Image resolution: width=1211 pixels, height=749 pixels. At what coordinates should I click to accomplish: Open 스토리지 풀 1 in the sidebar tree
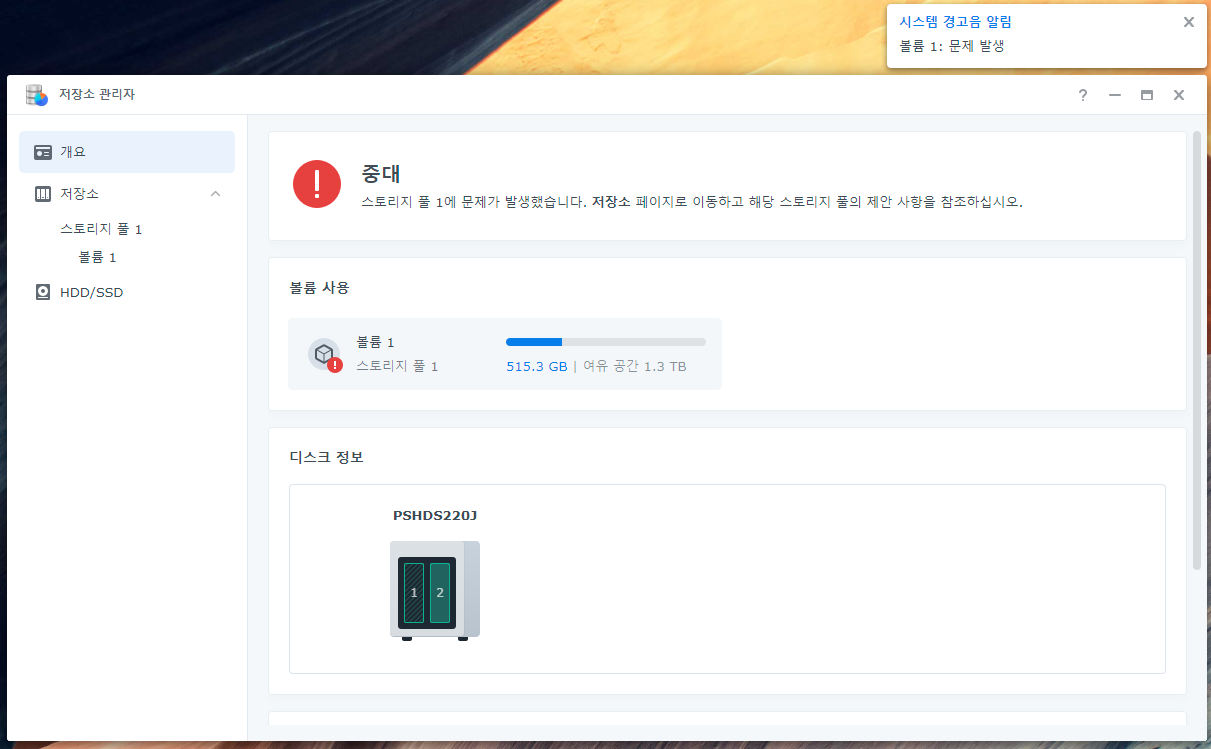click(x=101, y=229)
